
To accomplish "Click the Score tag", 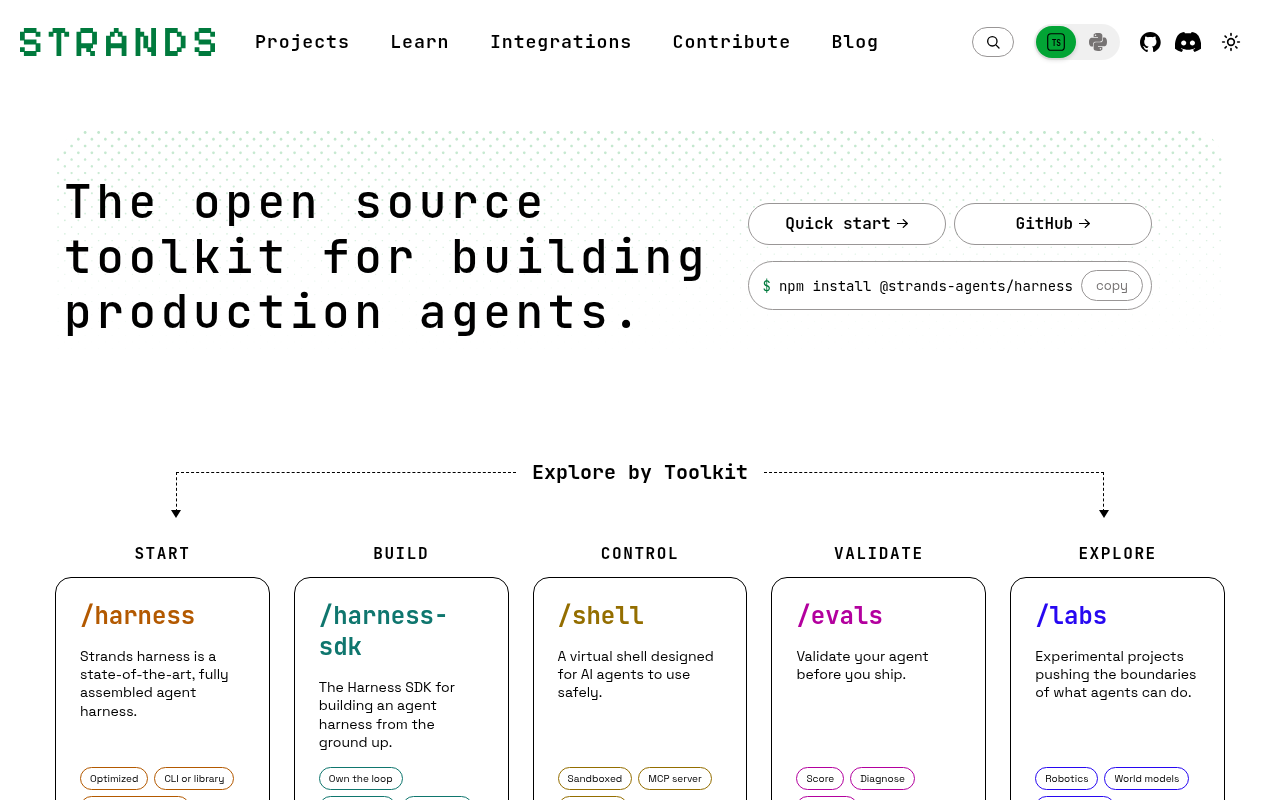I will (x=820, y=779).
